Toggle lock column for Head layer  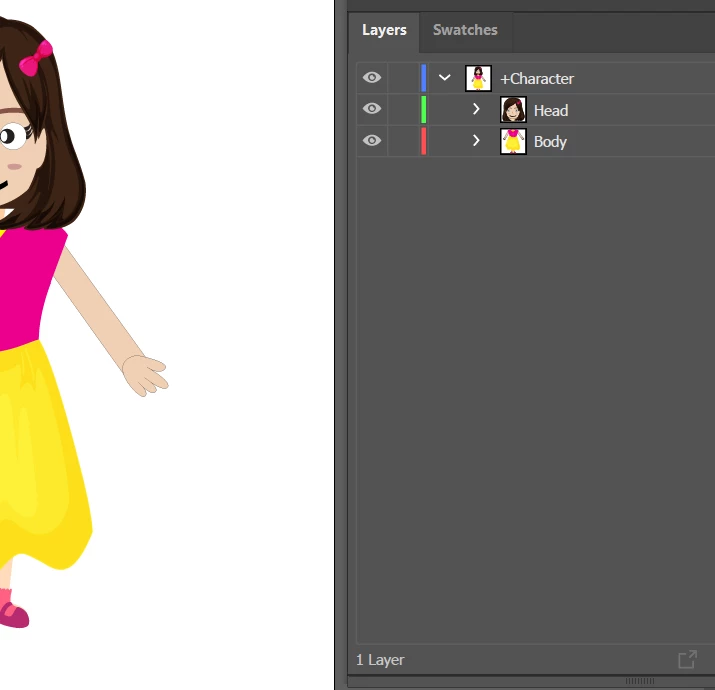pyautogui.click(x=404, y=109)
